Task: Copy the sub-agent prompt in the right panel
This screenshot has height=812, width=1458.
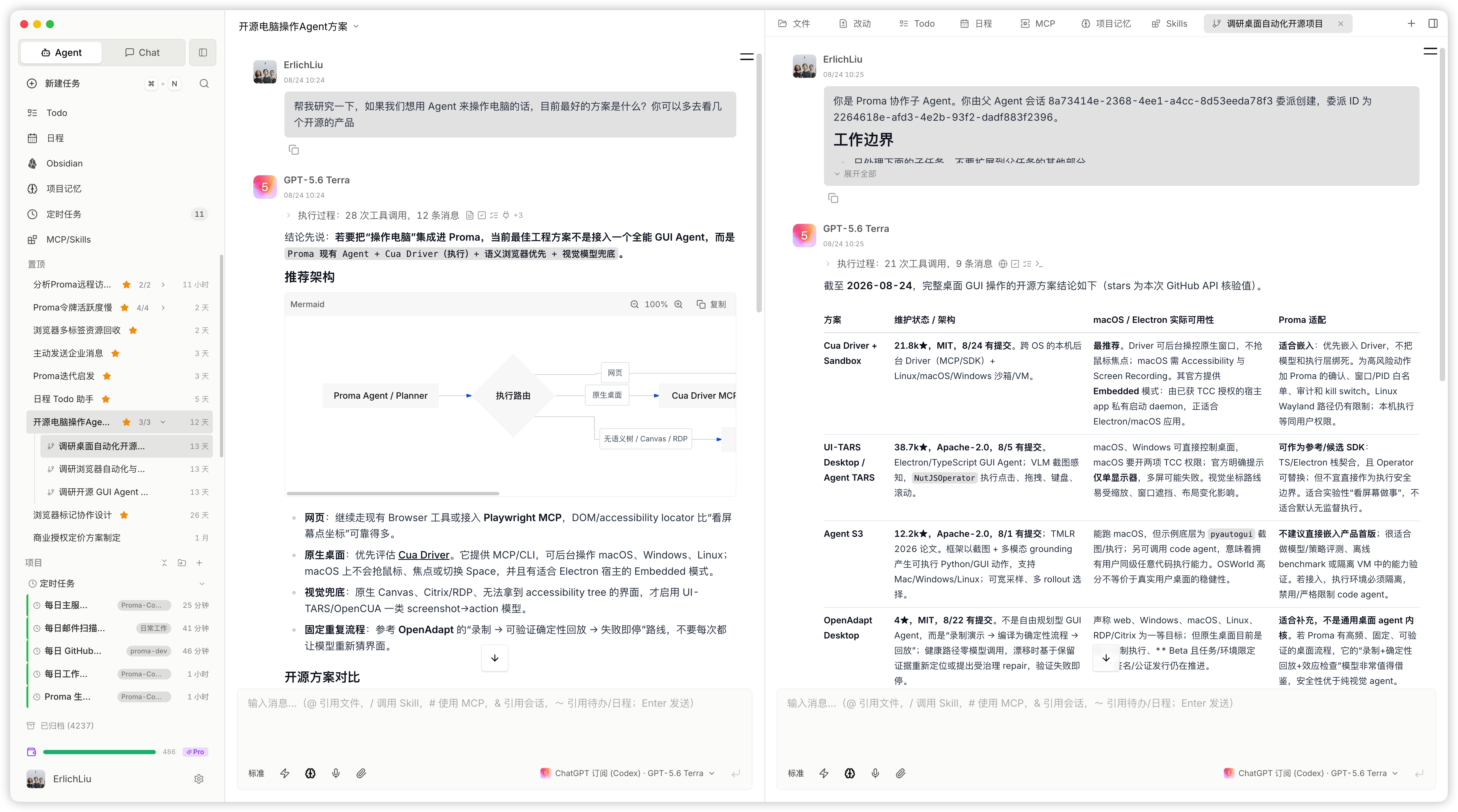Action: (833, 198)
